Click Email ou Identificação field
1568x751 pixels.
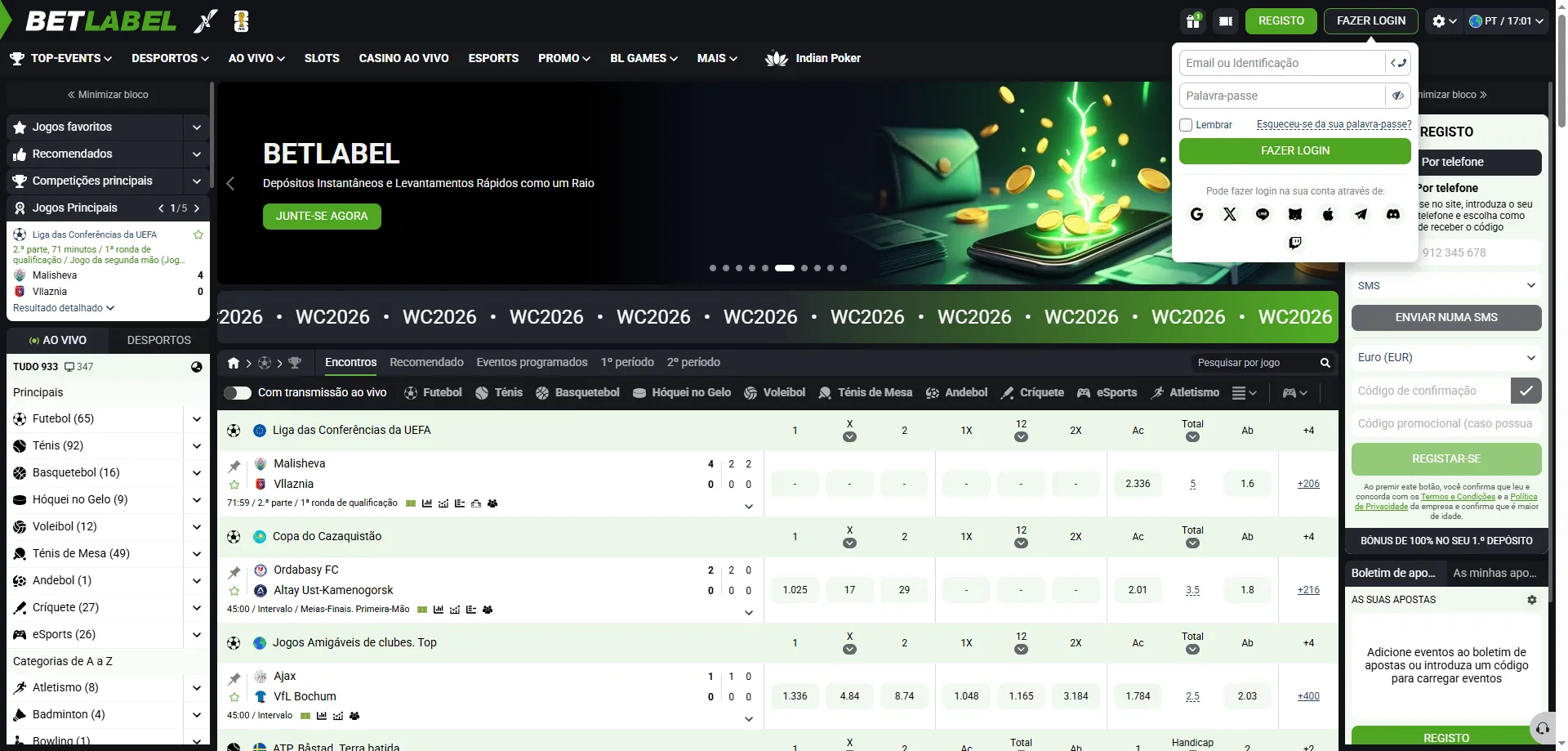click(1282, 63)
